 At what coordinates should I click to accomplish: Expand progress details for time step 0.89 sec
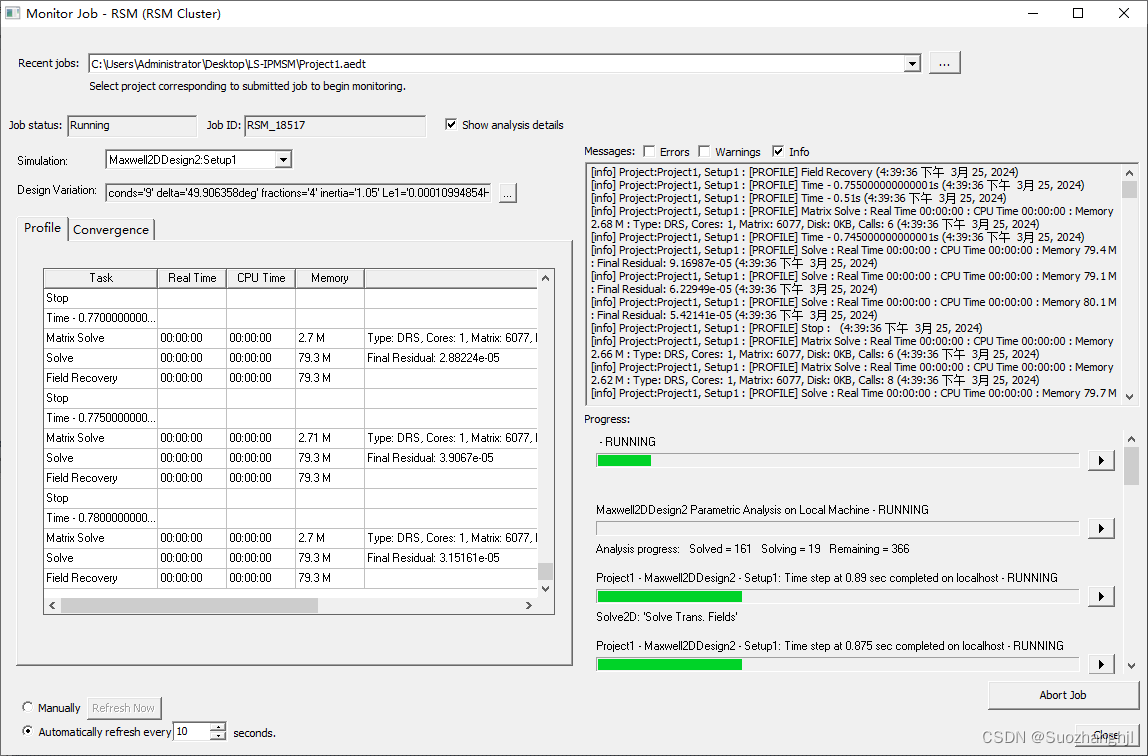pos(1101,596)
